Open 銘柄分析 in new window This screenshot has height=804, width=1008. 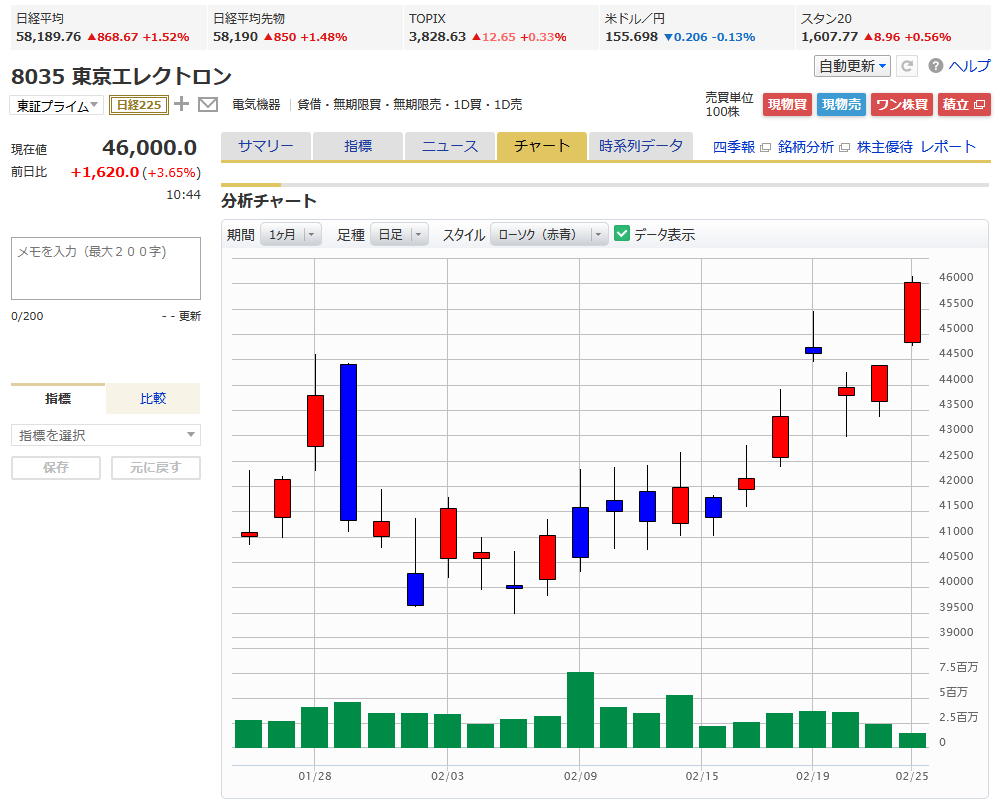(x=813, y=147)
